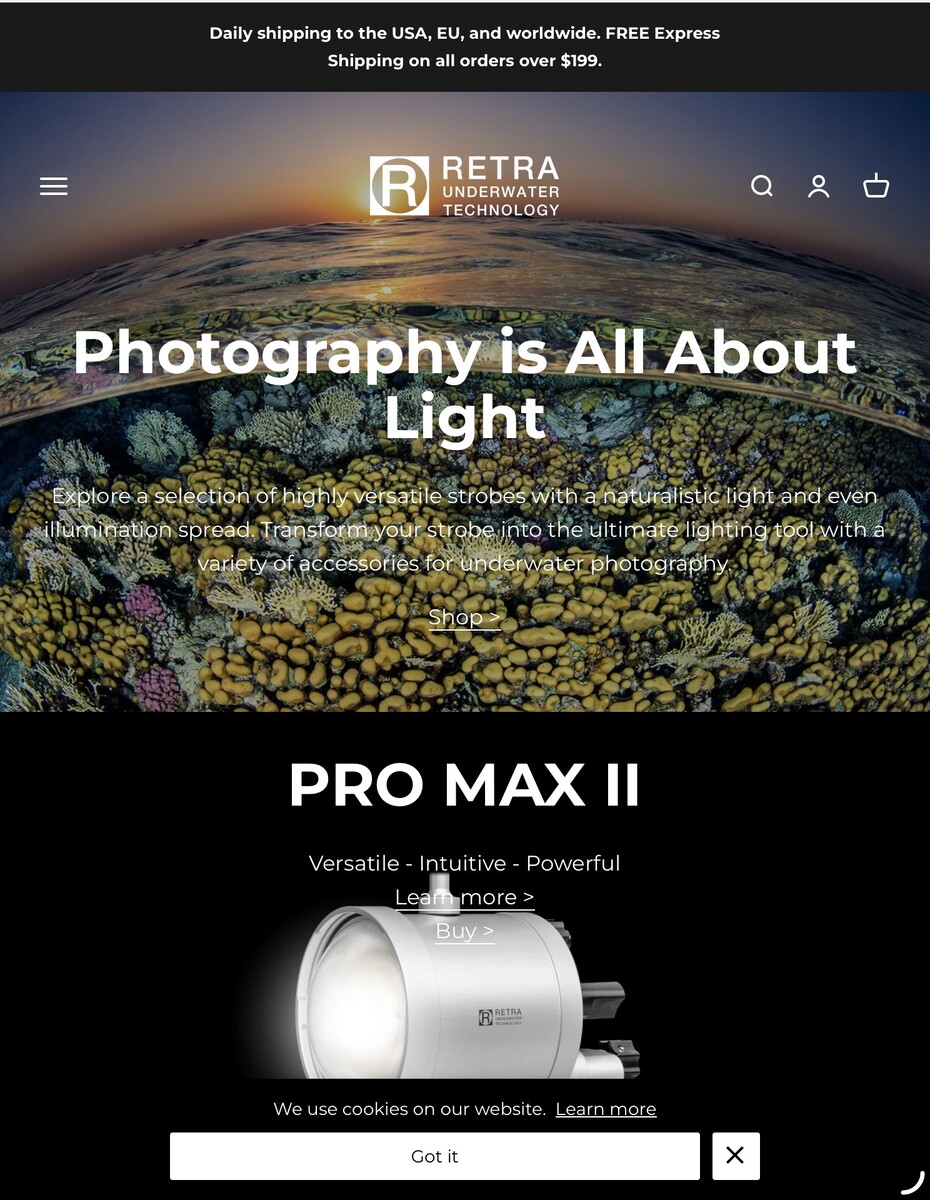
Task: Open PRO MAX II Learn more > link
Action: [465, 897]
